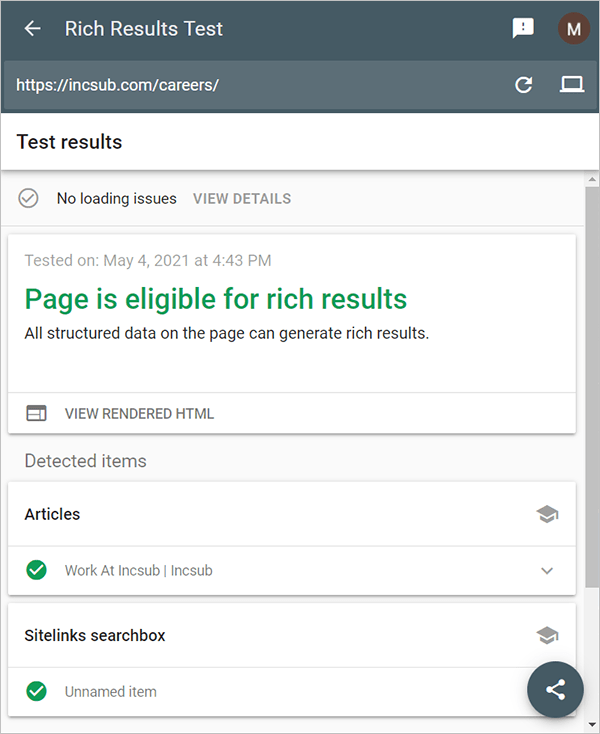The height and width of the screenshot is (734, 600).
Task: Open the Articles documentation graduation cap icon
Action: pos(547,515)
